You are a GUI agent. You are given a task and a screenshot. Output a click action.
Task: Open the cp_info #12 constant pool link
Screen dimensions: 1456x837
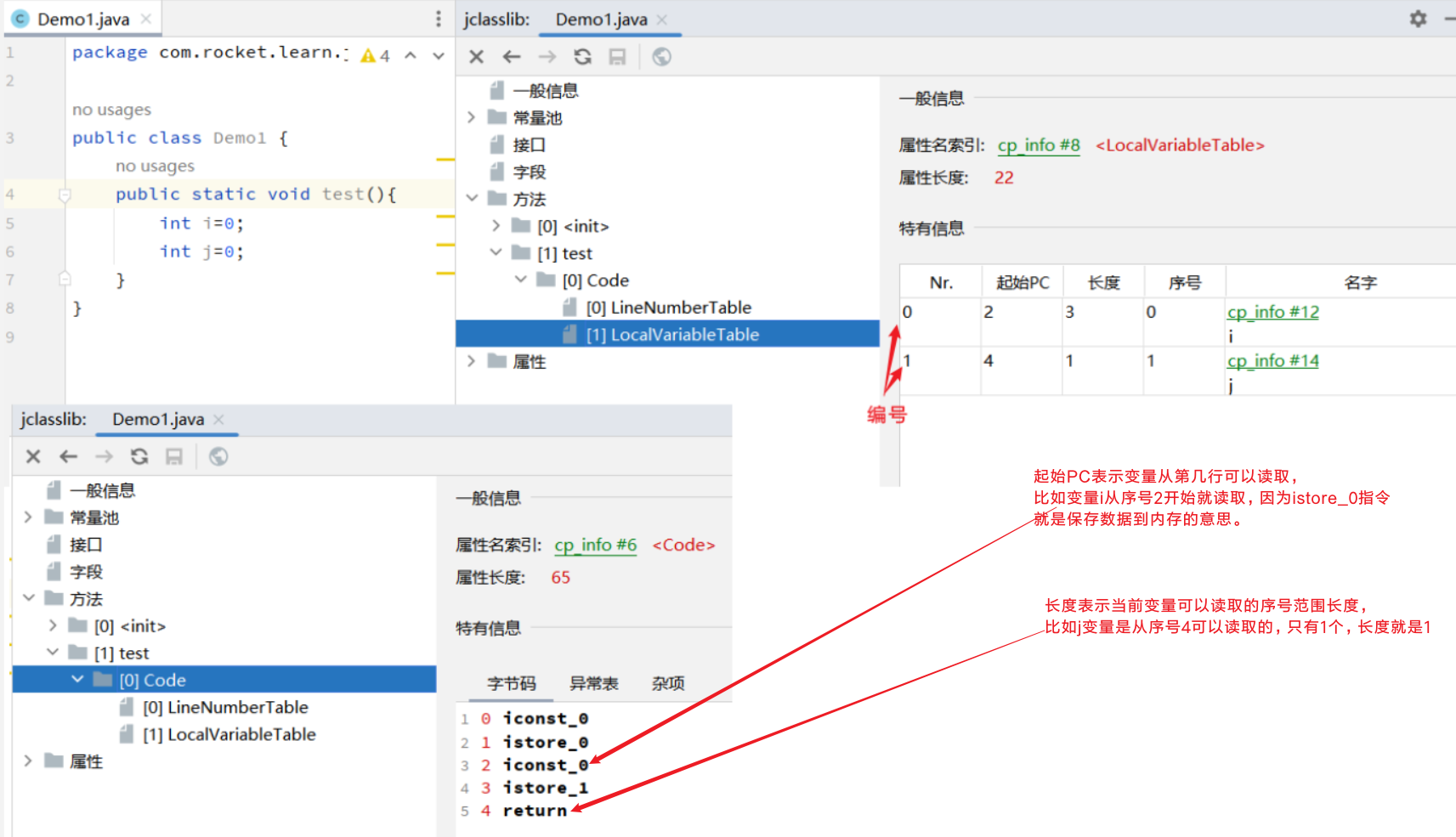(x=1272, y=312)
